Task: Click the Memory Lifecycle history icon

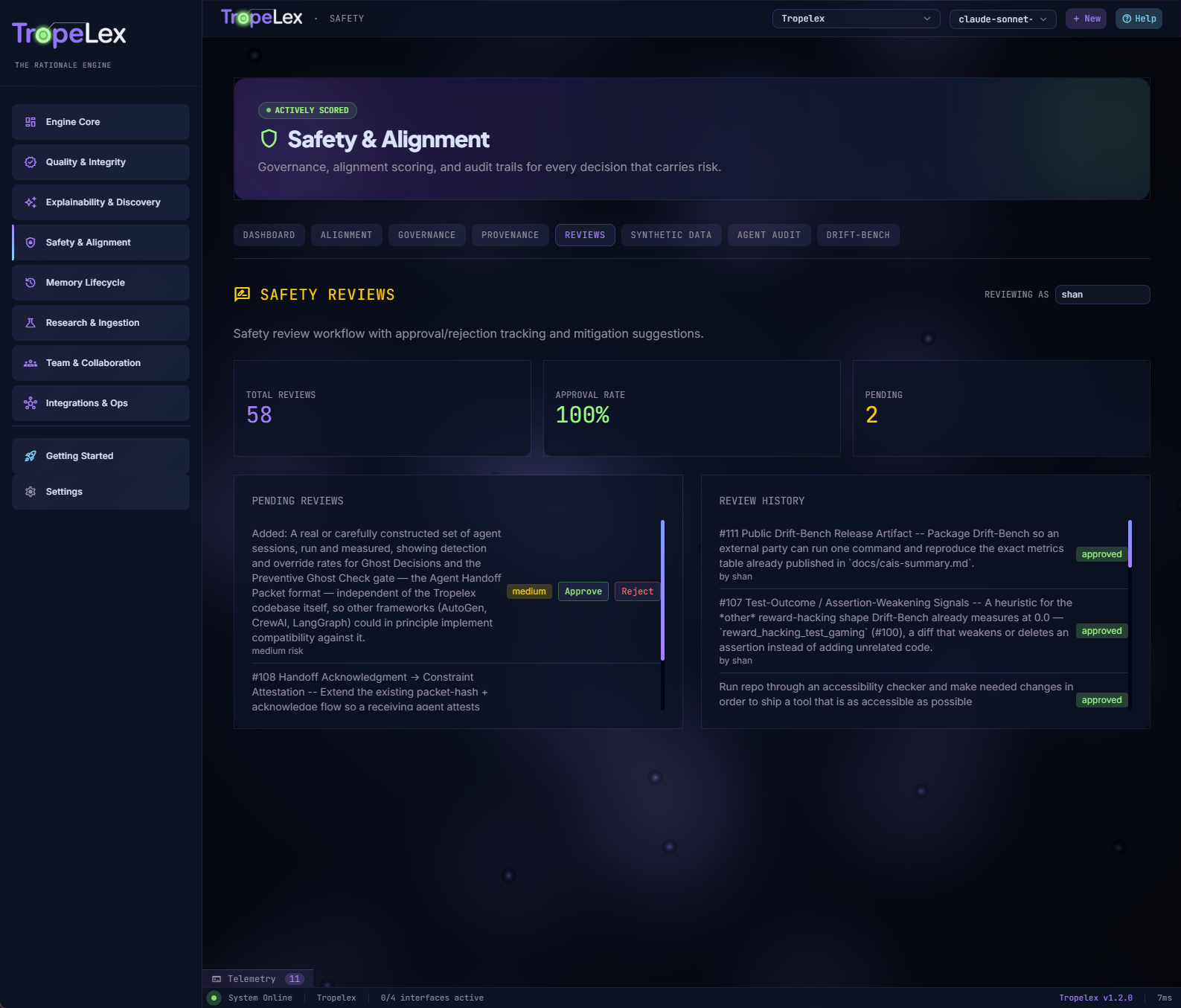Action: 31,283
